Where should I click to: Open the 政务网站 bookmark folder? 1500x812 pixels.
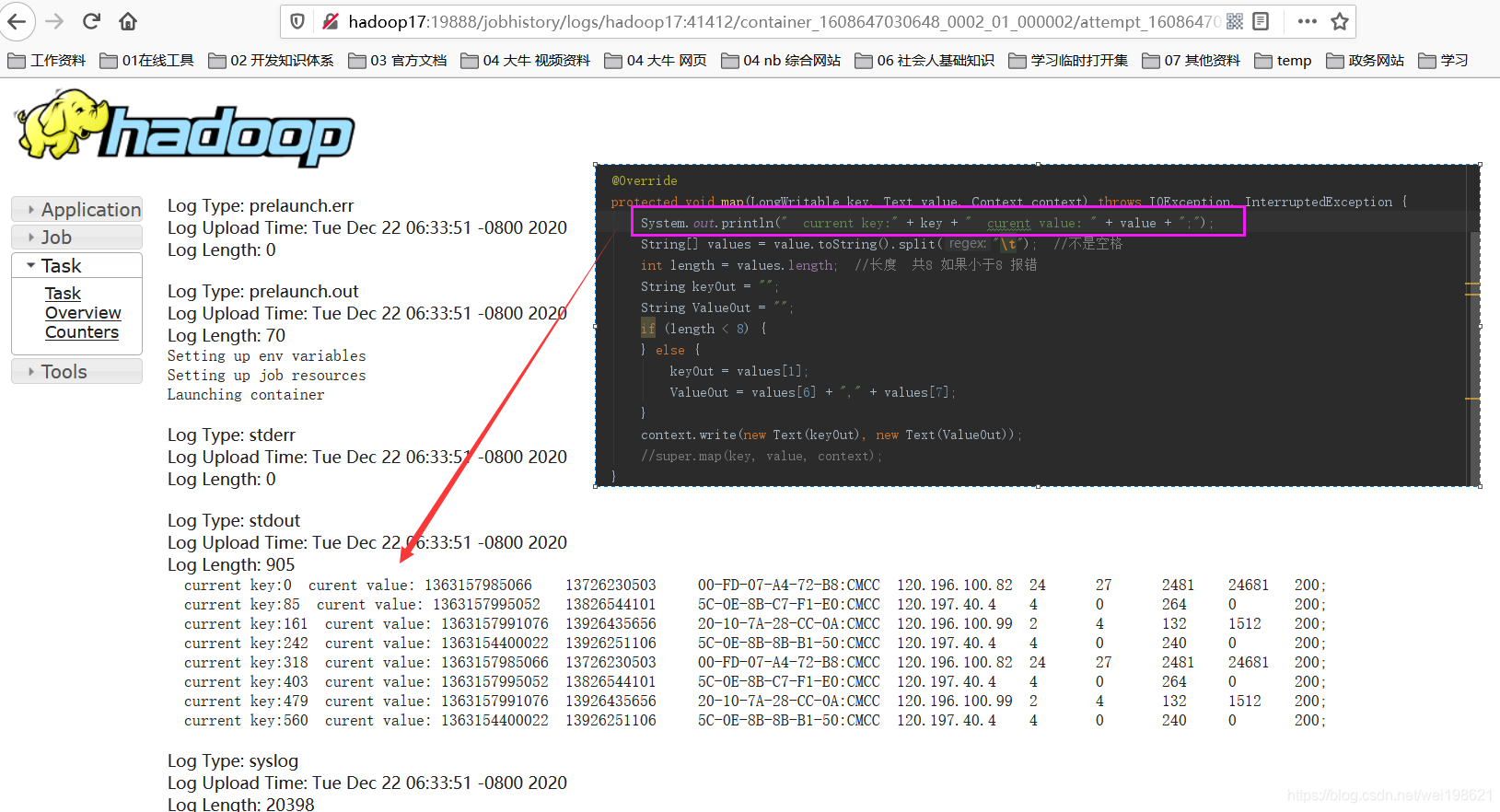pos(1366,61)
